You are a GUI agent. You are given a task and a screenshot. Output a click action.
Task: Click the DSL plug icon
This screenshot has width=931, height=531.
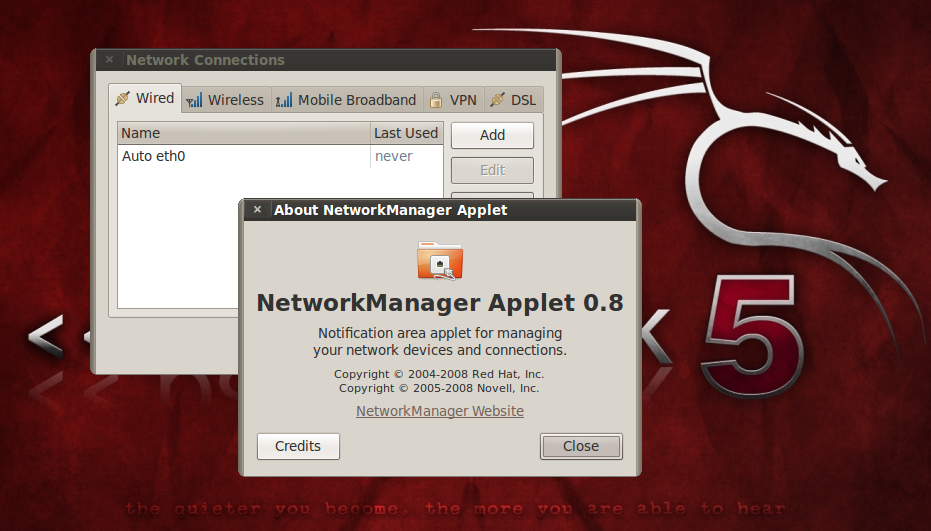tap(498, 100)
